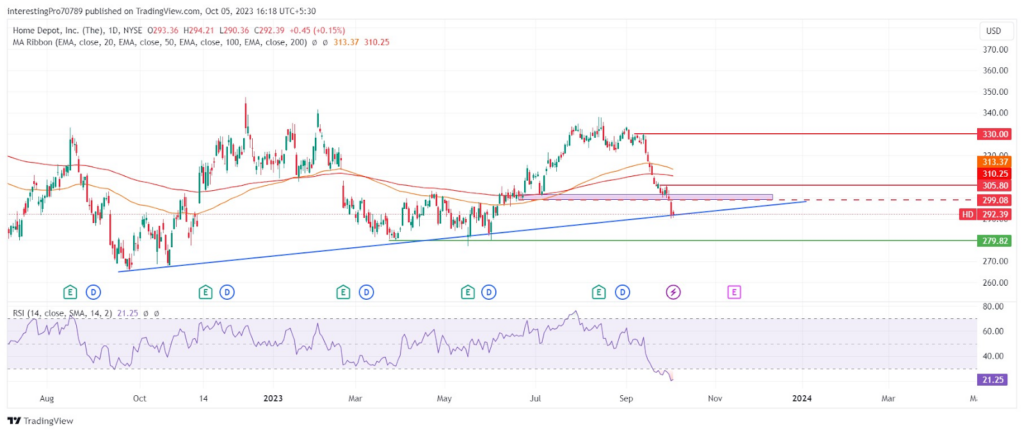1024x433 pixels.
Task: Open the USD currency selector
Action: (x=994, y=31)
